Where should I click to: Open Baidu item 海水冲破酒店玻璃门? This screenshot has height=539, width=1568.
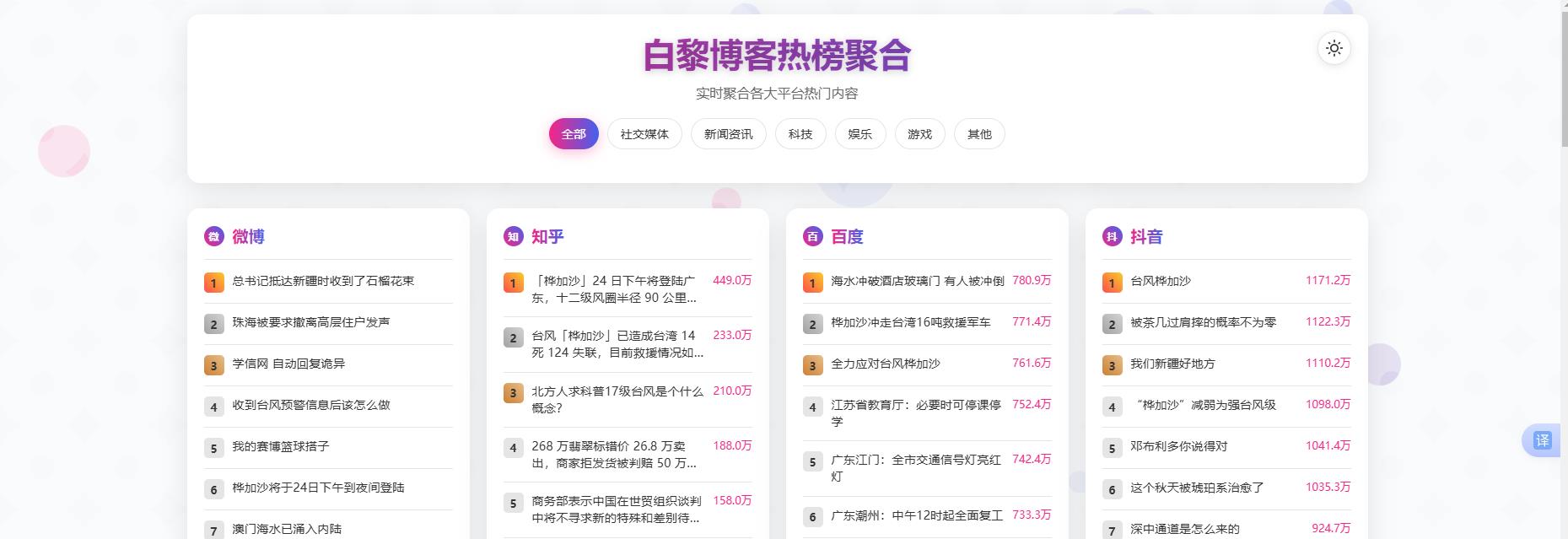click(x=918, y=281)
